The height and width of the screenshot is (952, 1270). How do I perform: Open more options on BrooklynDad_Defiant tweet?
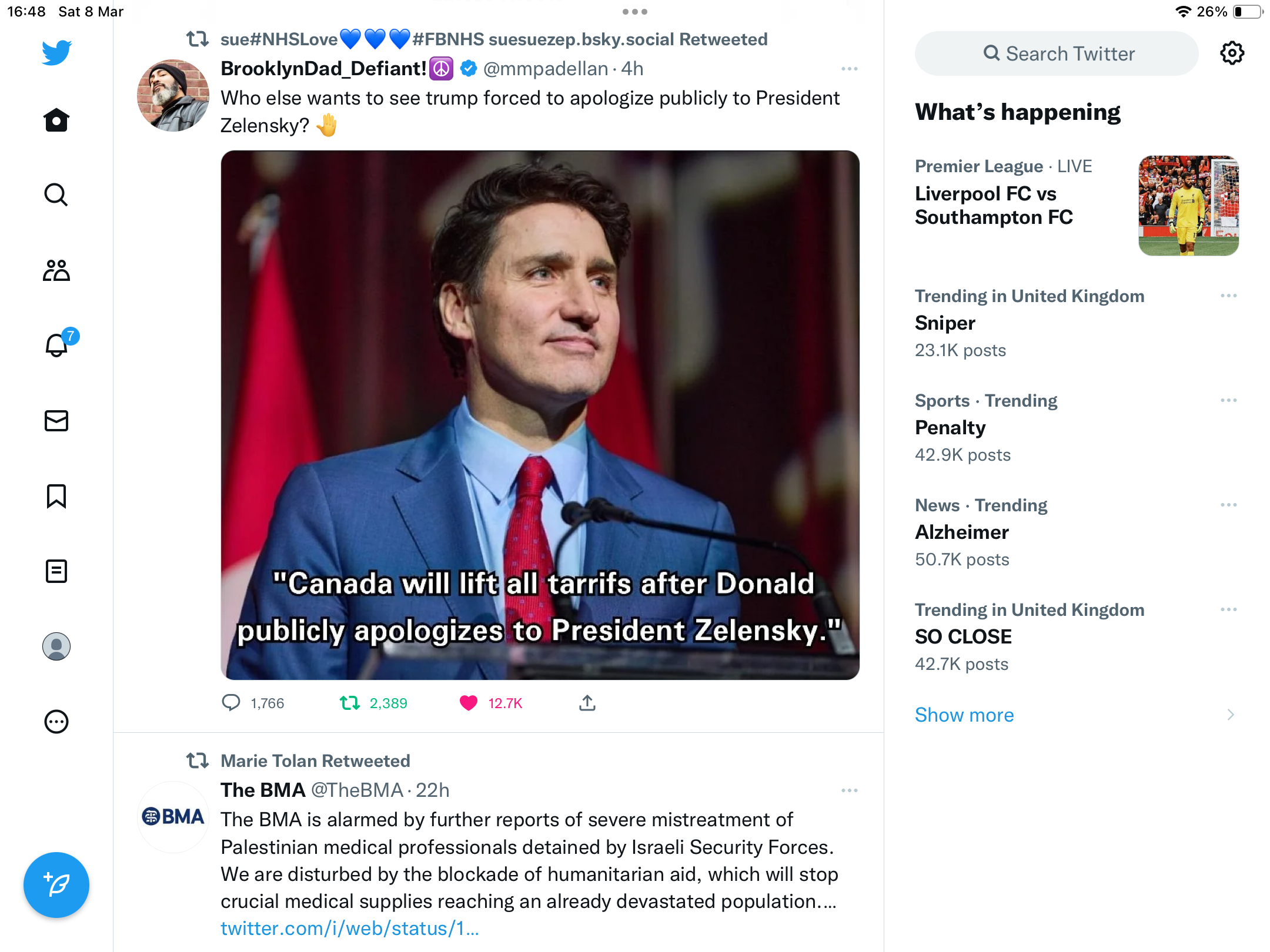(x=850, y=69)
